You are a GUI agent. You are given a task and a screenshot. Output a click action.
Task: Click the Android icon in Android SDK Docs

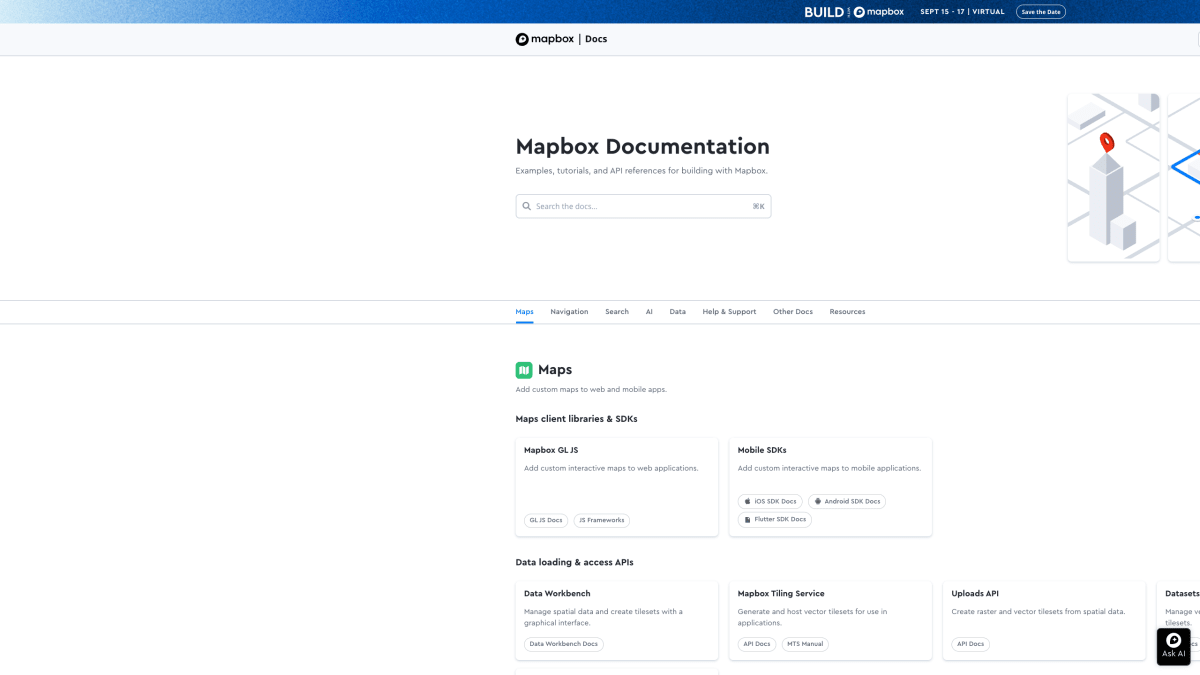[817, 501]
